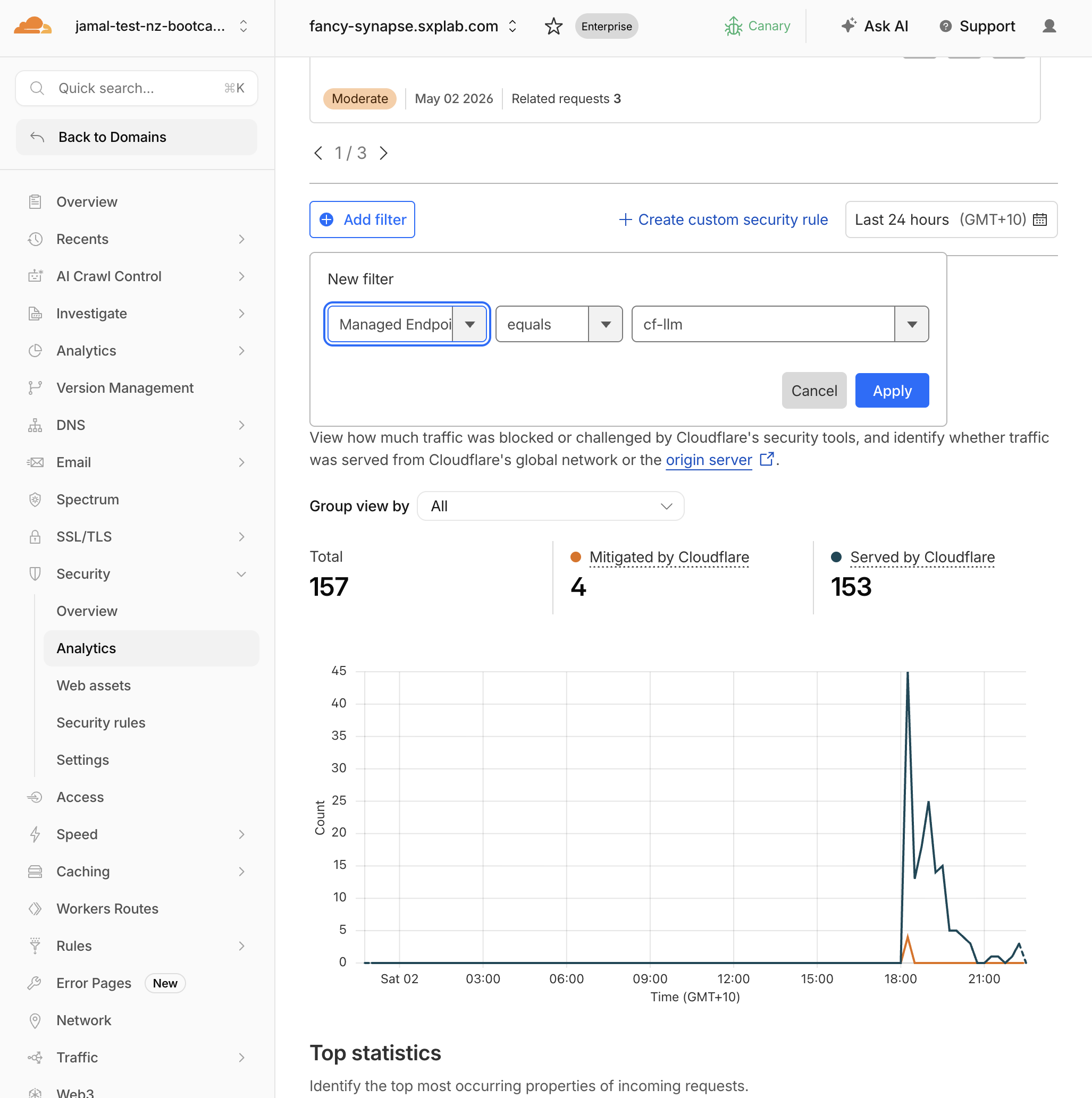Open the domain switcher dropdown

[x=512, y=26]
